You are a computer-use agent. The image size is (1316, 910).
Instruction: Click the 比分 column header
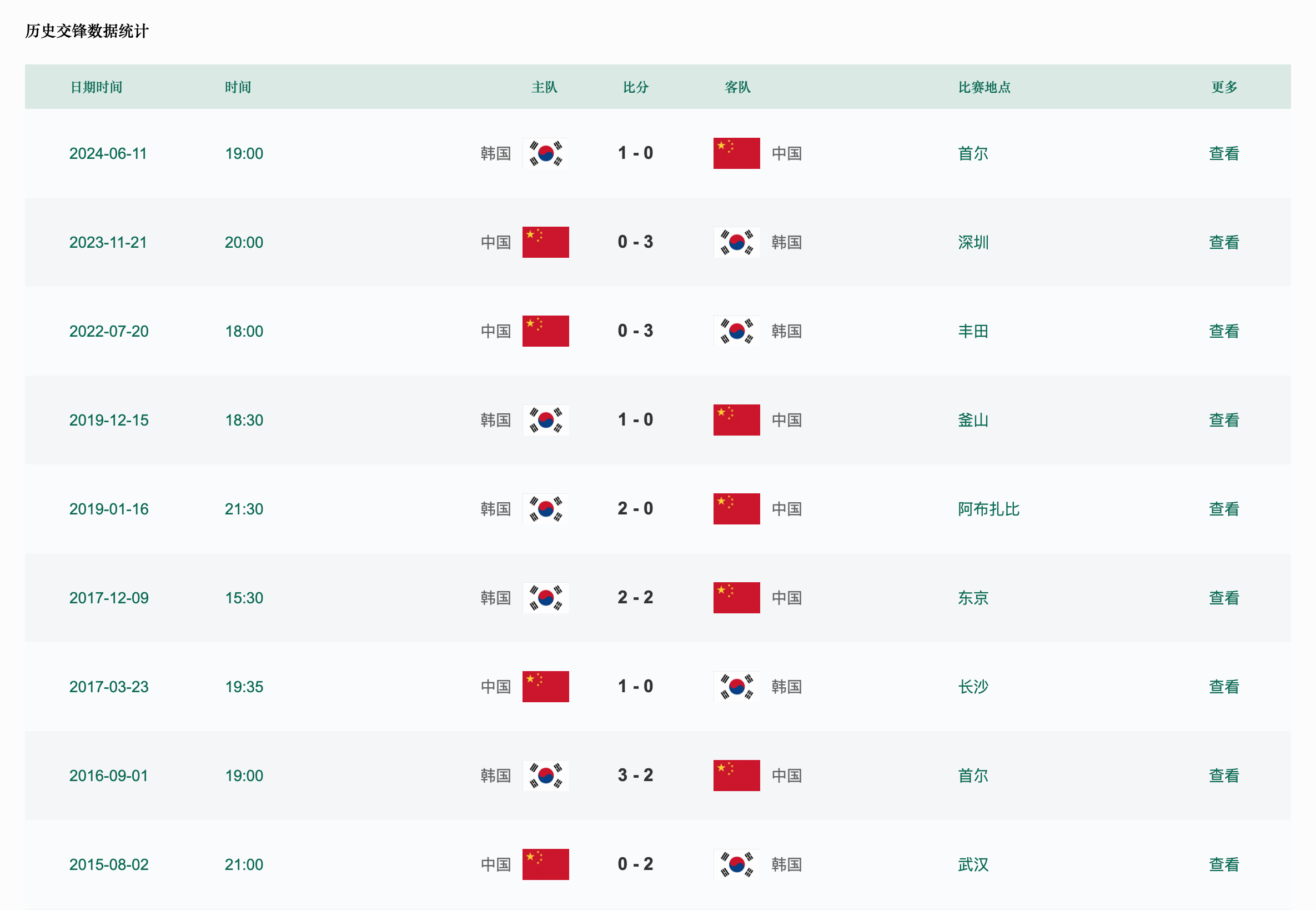[635, 87]
